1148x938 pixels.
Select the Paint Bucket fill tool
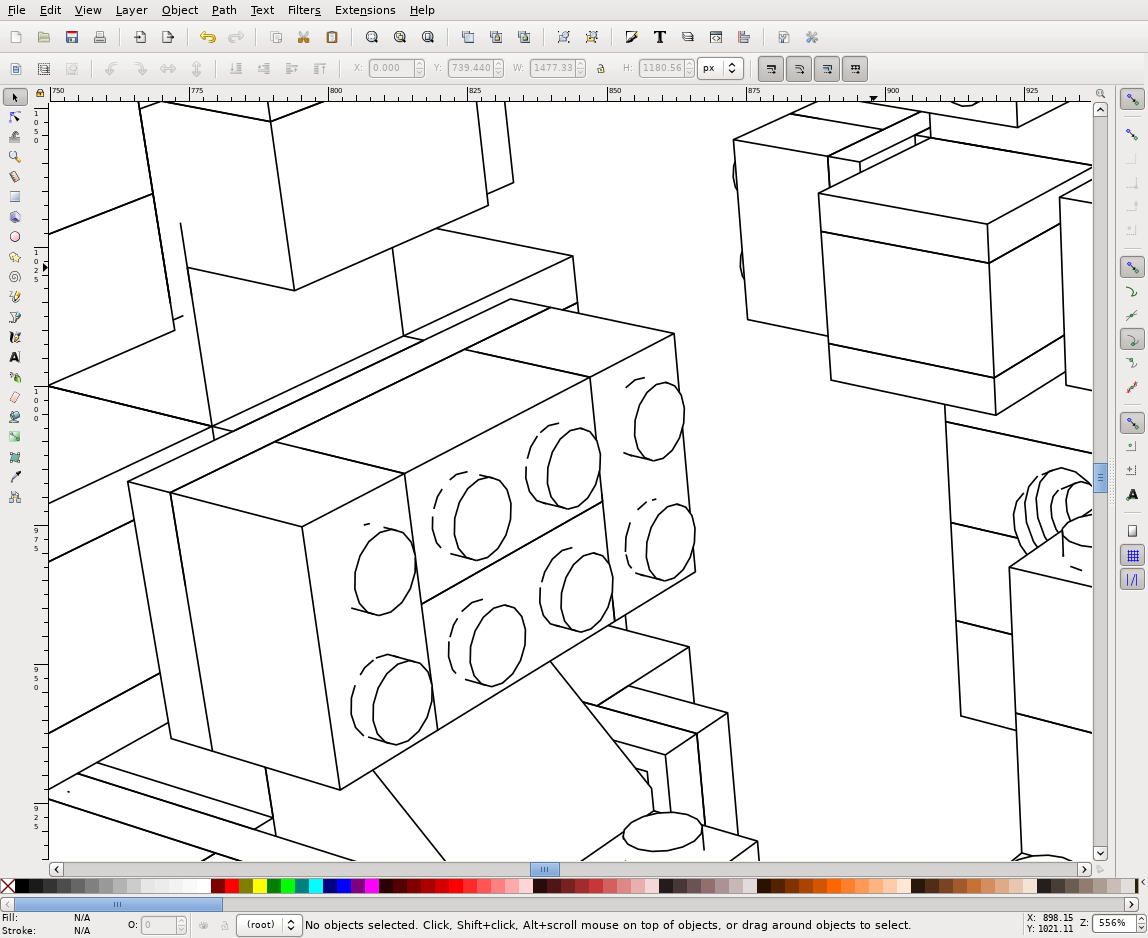click(15, 417)
